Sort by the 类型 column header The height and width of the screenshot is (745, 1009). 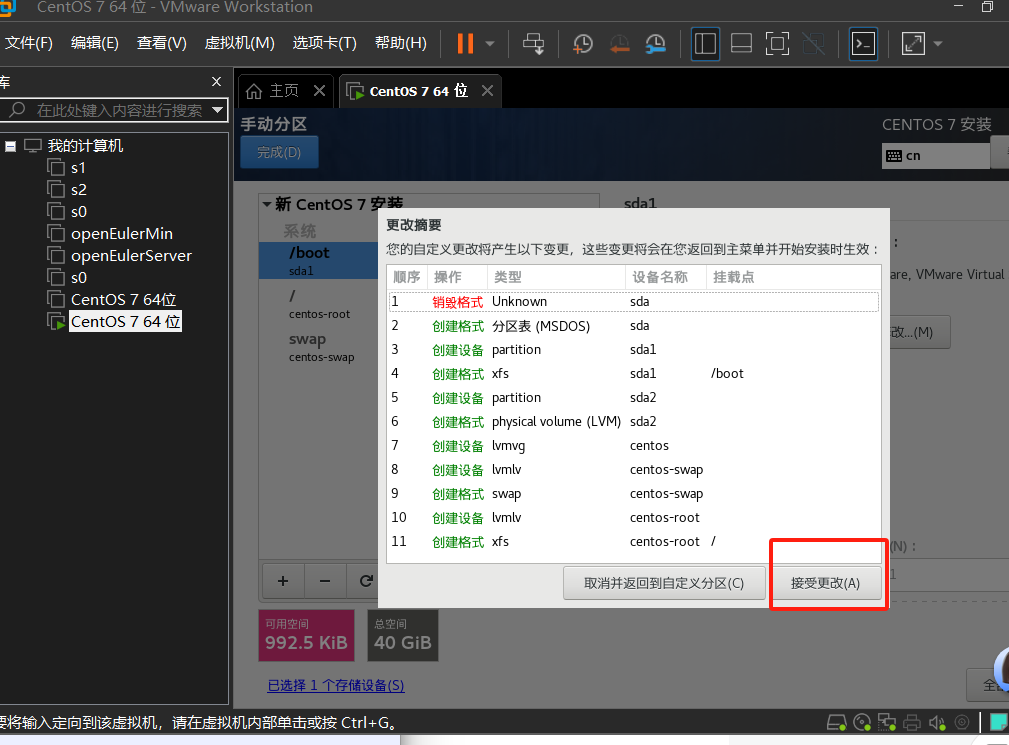pyautogui.click(x=556, y=277)
